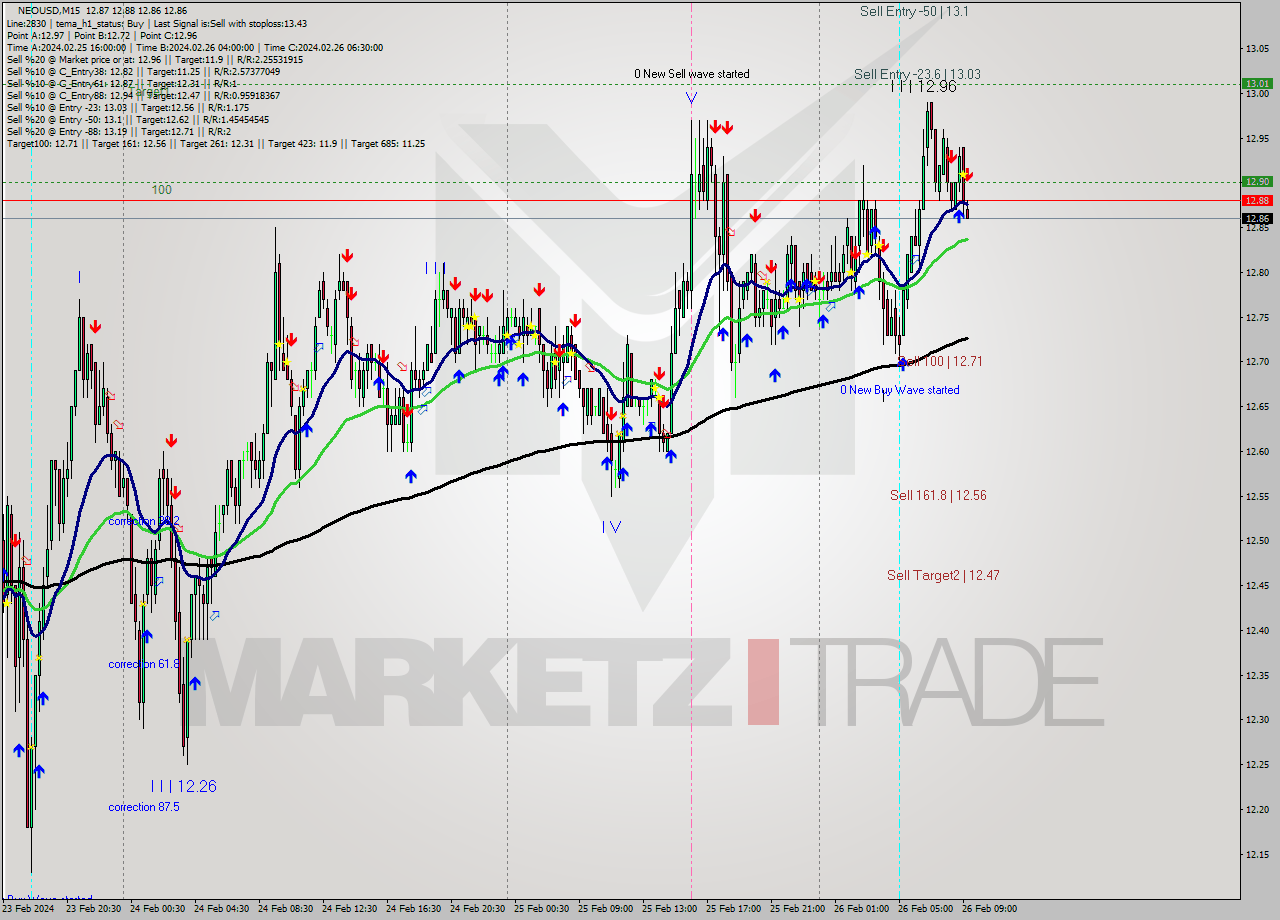Click the blue 'I V' wave label
1280x920 pixels.
(611, 527)
